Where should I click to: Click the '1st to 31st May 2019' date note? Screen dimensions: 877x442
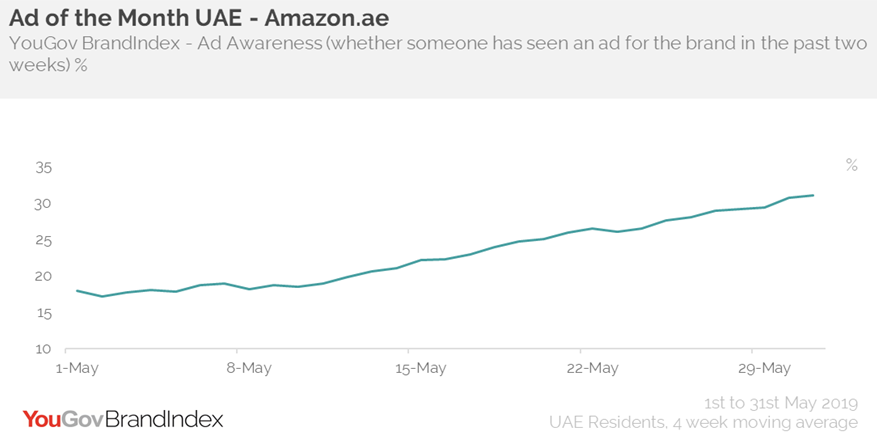coord(780,404)
